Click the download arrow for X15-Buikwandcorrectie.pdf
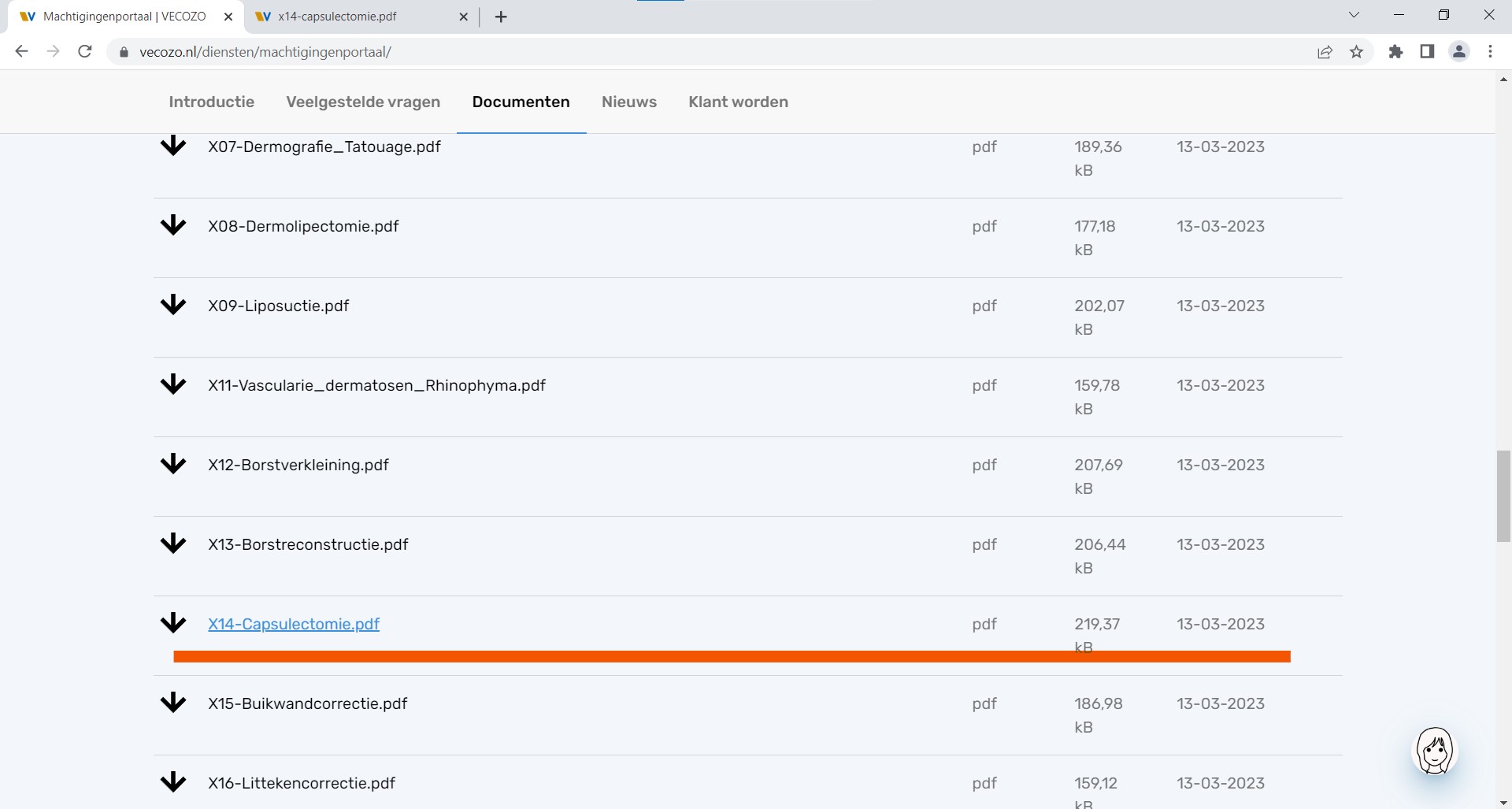 coord(172,703)
